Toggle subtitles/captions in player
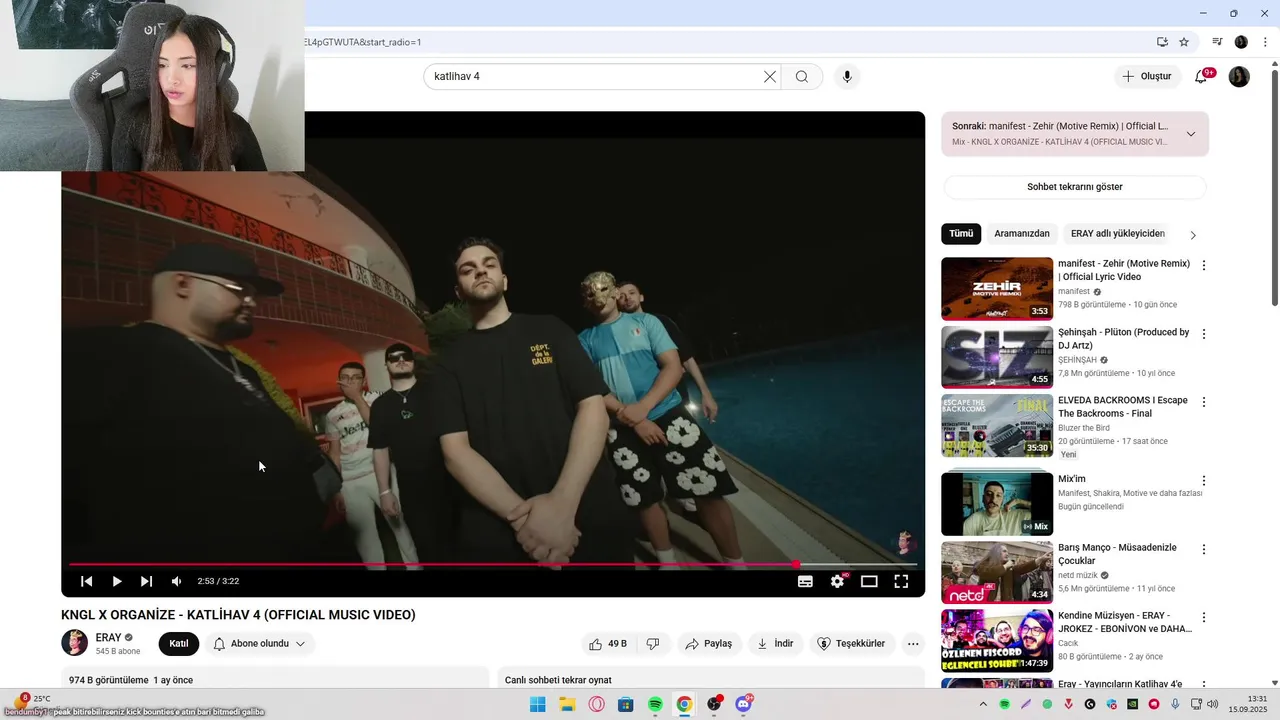 (805, 581)
